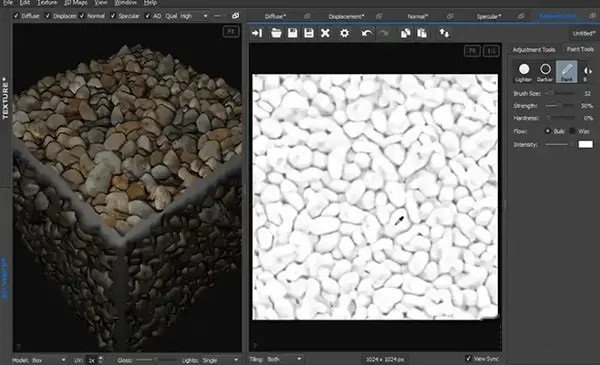The width and height of the screenshot is (600, 365).
Task: Switch to the Adjustment Tools tab
Action: 534,49
